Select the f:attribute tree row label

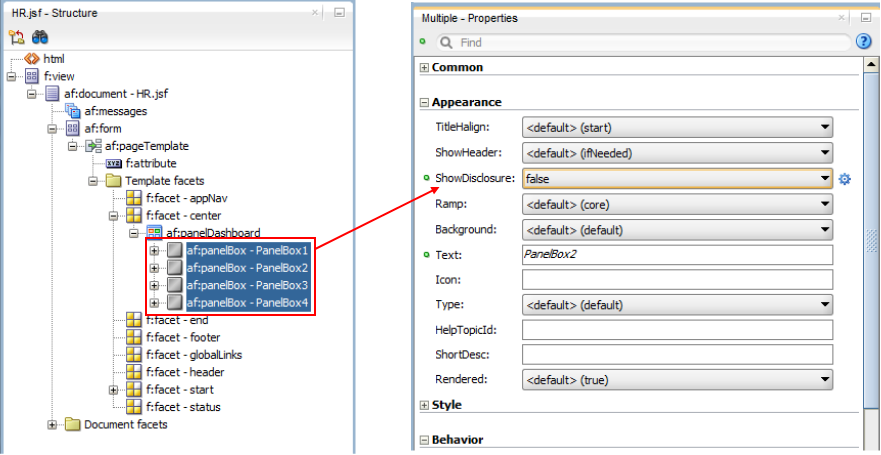click(151, 163)
